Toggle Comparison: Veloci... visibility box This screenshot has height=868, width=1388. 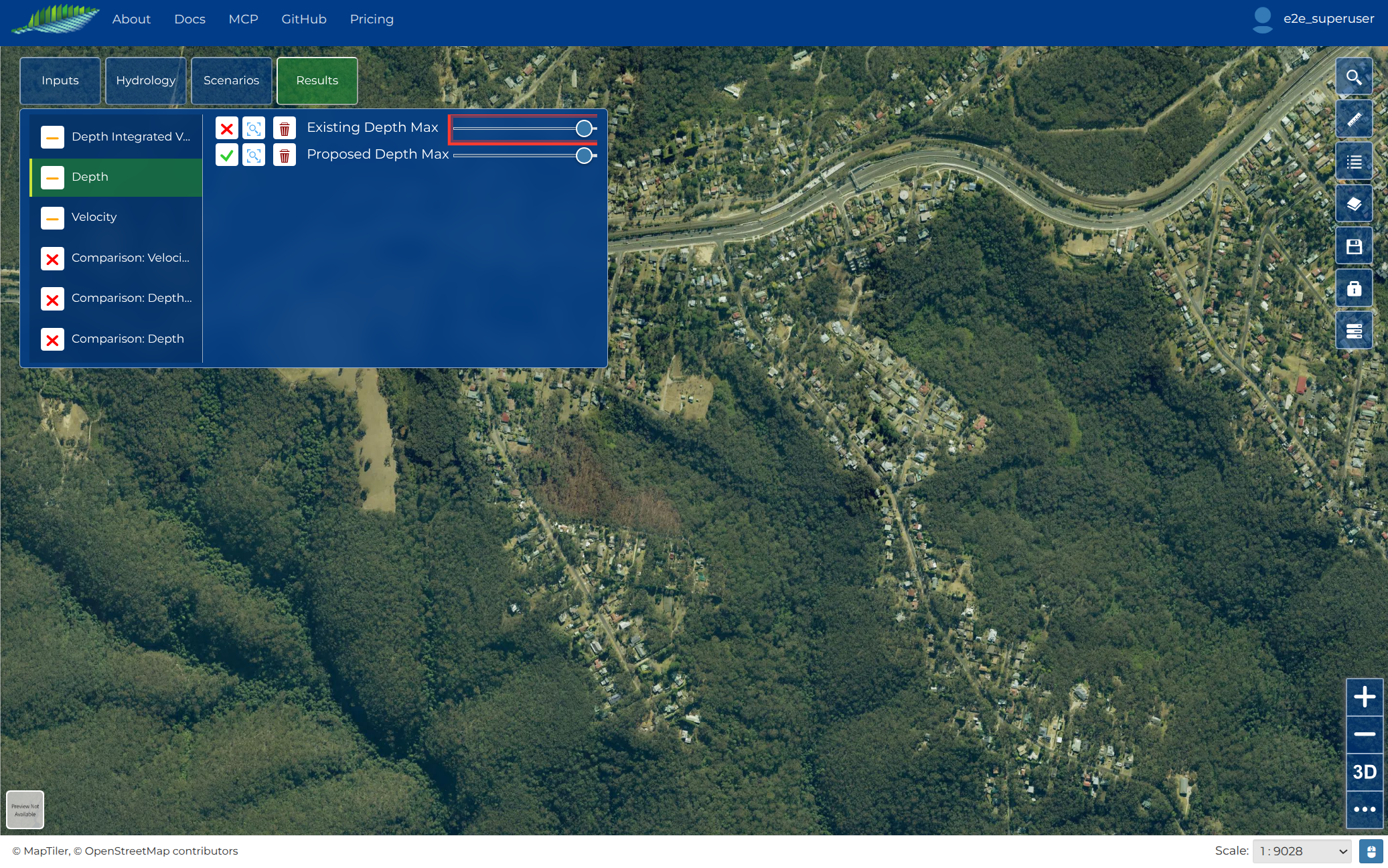(52, 258)
